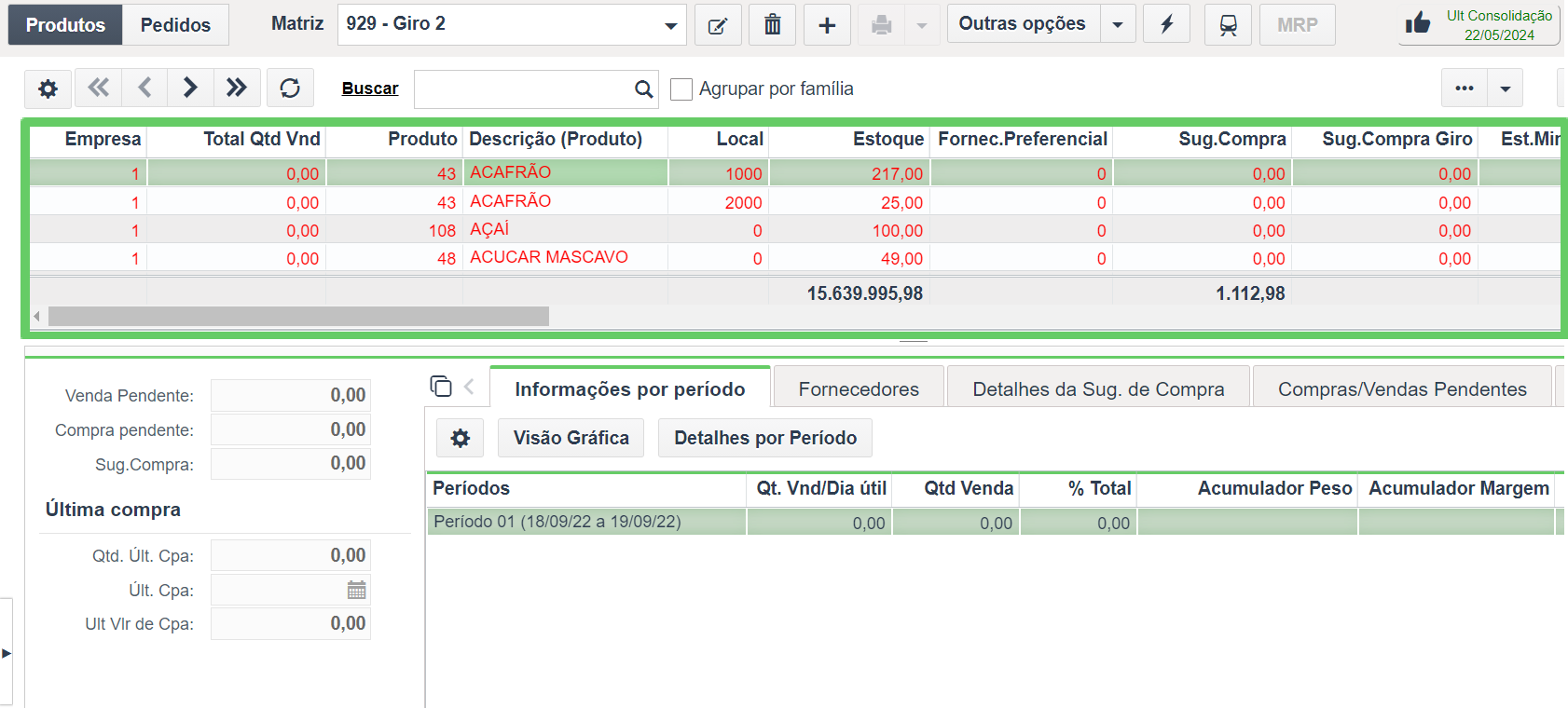Click the scrollbar left arrow of product grid
Screen dimensions: 1568x708
pos(36,317)
